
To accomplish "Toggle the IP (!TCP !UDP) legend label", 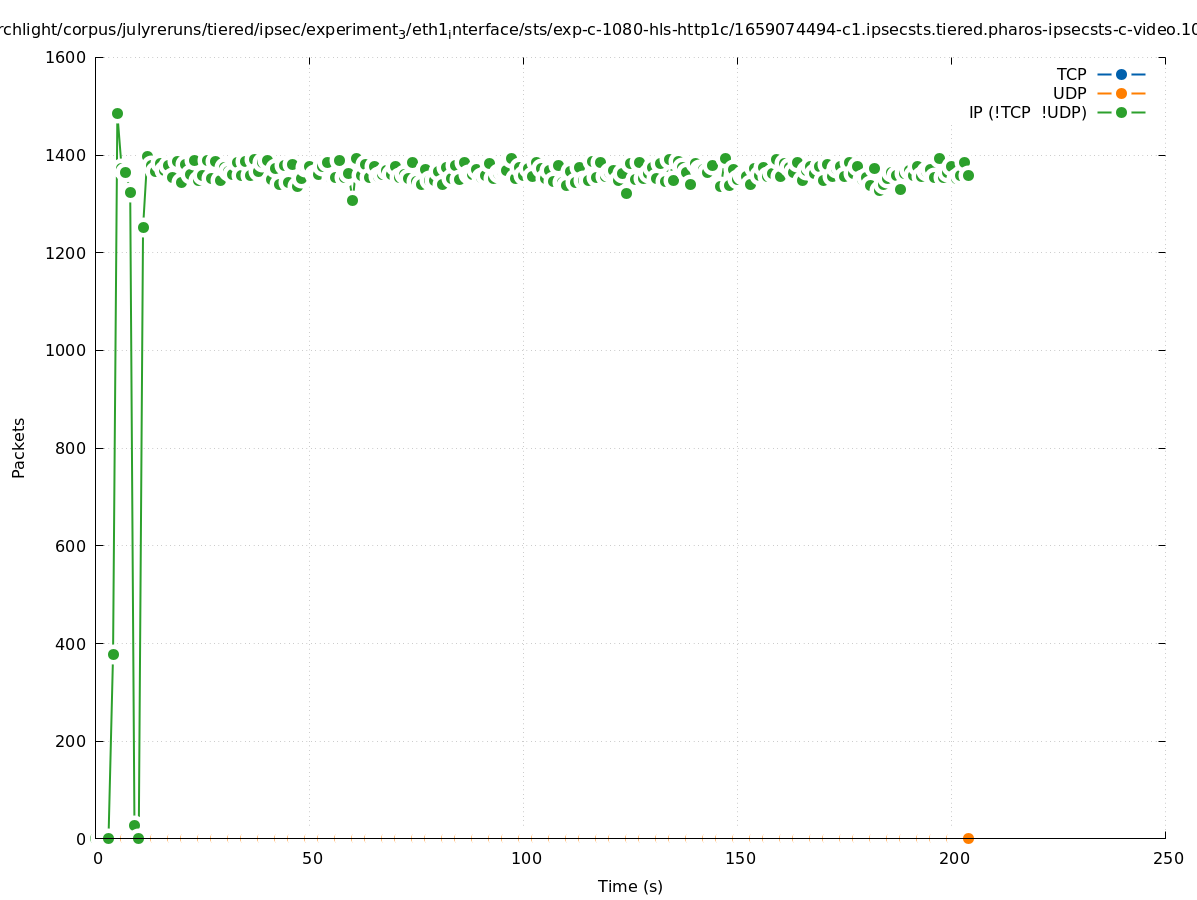I will (1027, 112).
